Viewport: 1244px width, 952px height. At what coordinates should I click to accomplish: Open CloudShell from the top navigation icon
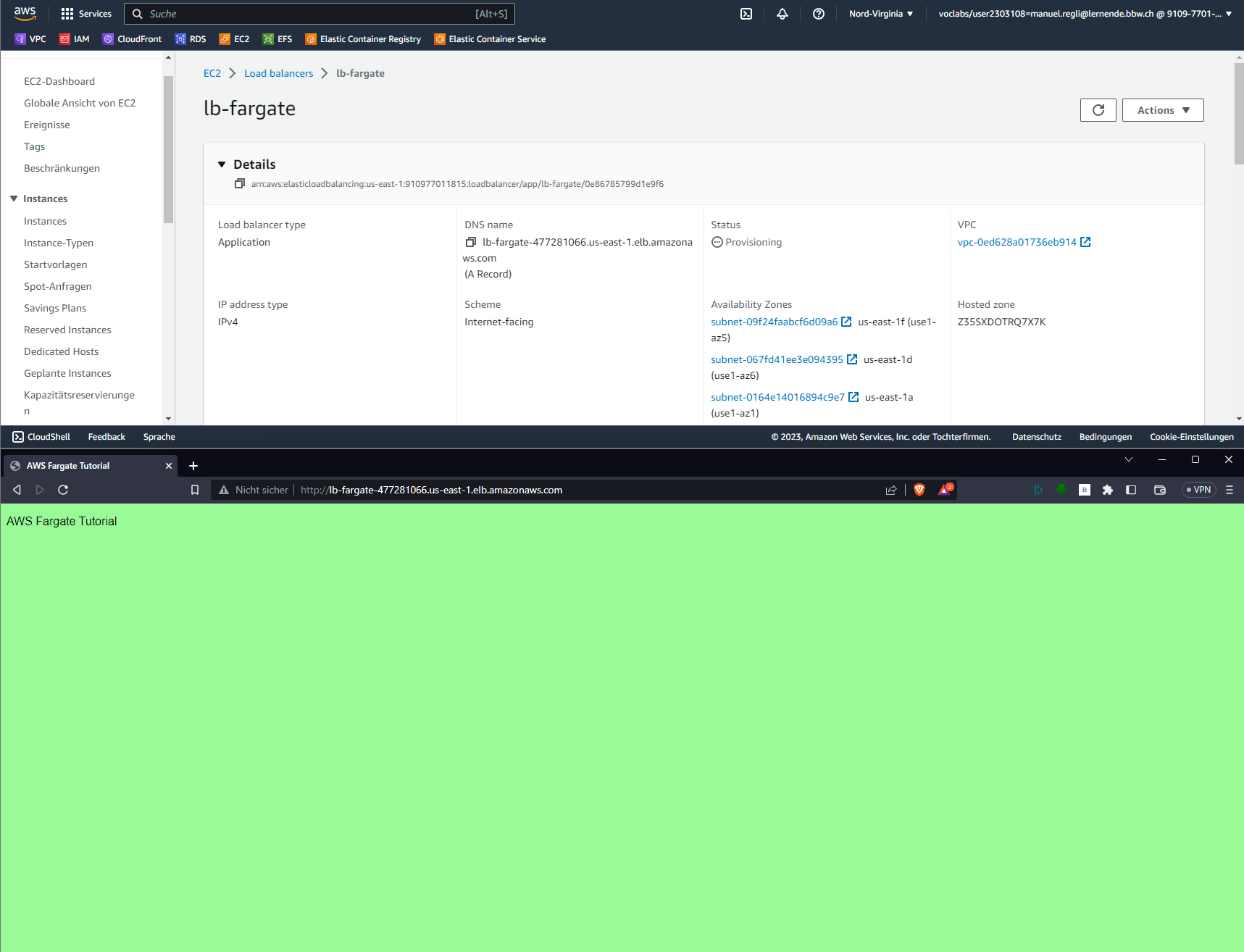(x=746, y=14)
